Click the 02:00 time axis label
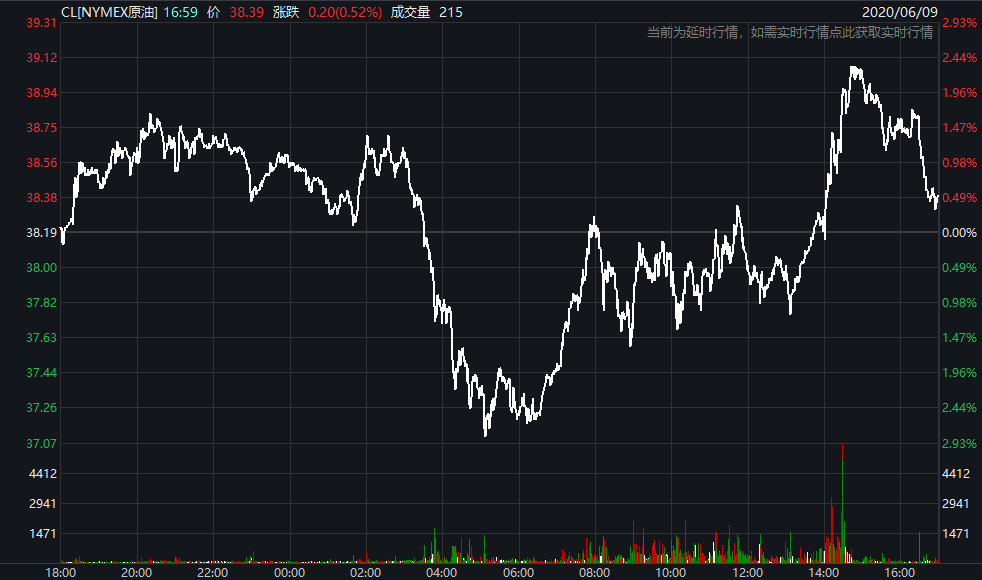982x580 pixels. click(x=366, y=572)
